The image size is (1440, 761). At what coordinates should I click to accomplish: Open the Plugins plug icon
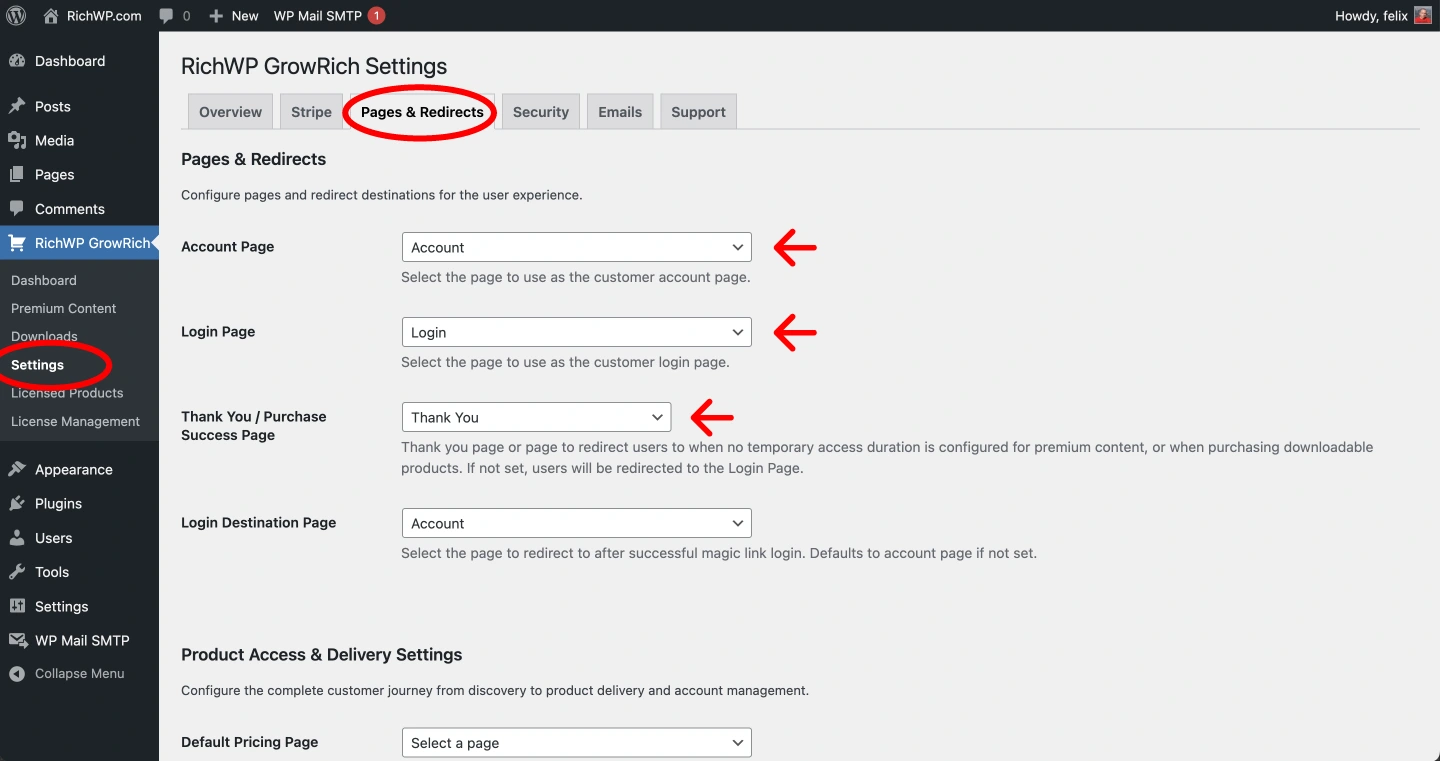coord(17,504)
